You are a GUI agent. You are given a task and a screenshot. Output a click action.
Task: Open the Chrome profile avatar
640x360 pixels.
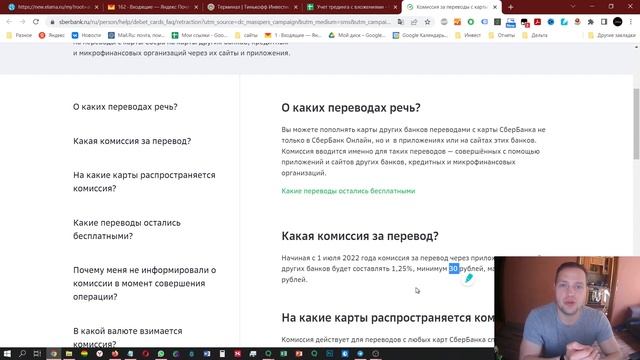tap(618, 22)
